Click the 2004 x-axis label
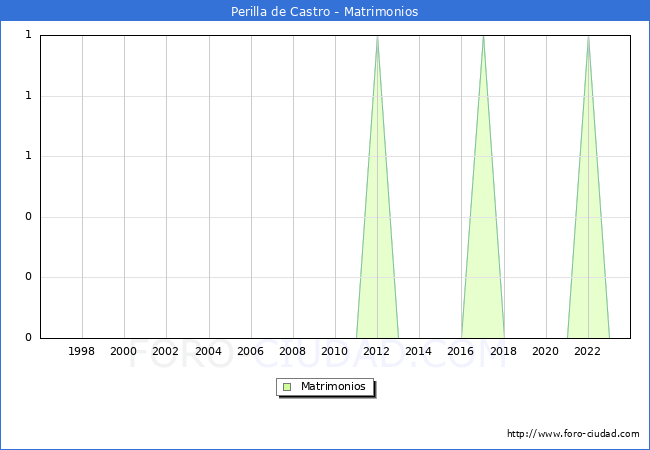 point(208,352)
